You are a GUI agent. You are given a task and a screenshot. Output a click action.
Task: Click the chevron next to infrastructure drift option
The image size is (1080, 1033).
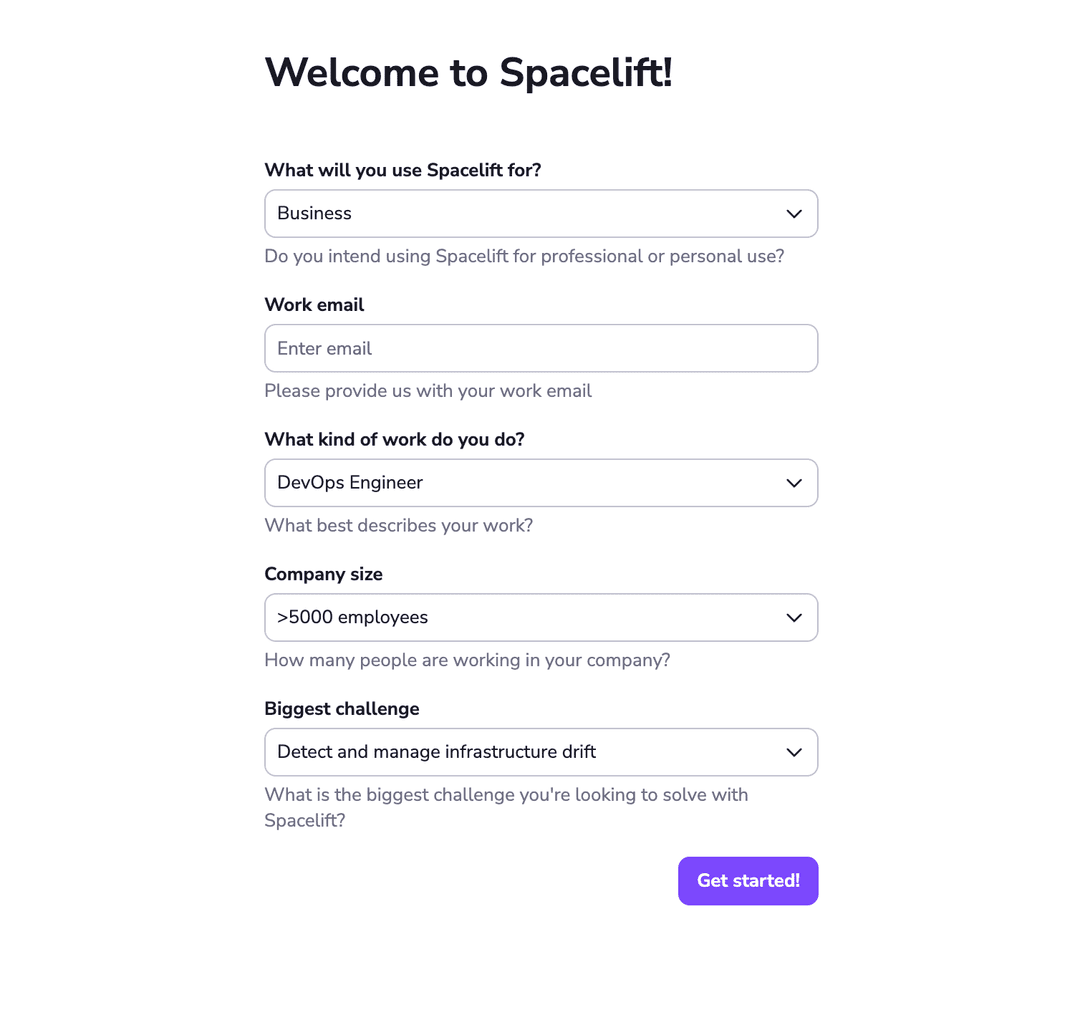(793, 751)
